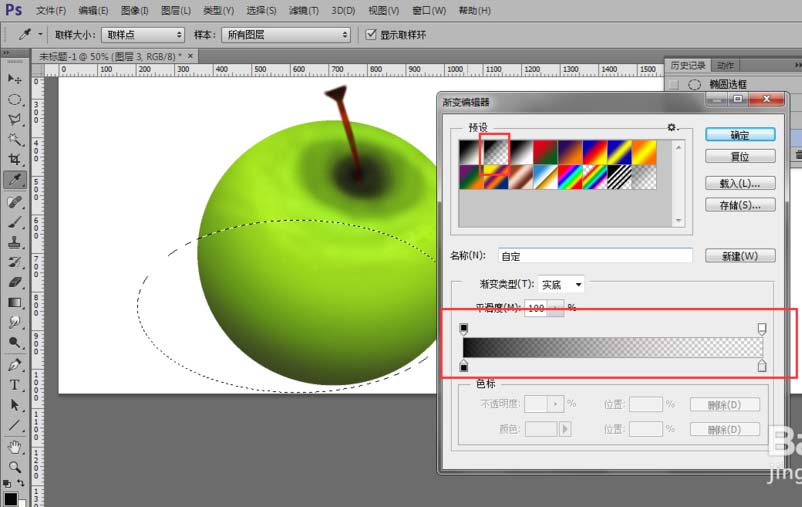Close the 未标题-1 document tab

coord(190,56)
